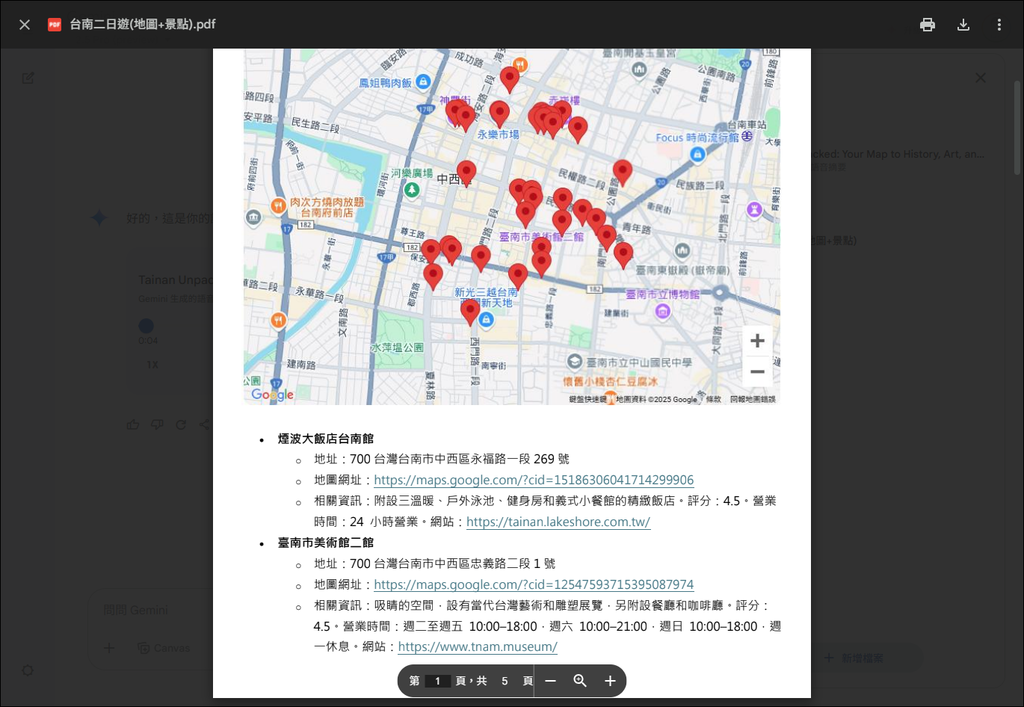
Task: Open the www.tnam.museum website link
Action: point(477,647)
